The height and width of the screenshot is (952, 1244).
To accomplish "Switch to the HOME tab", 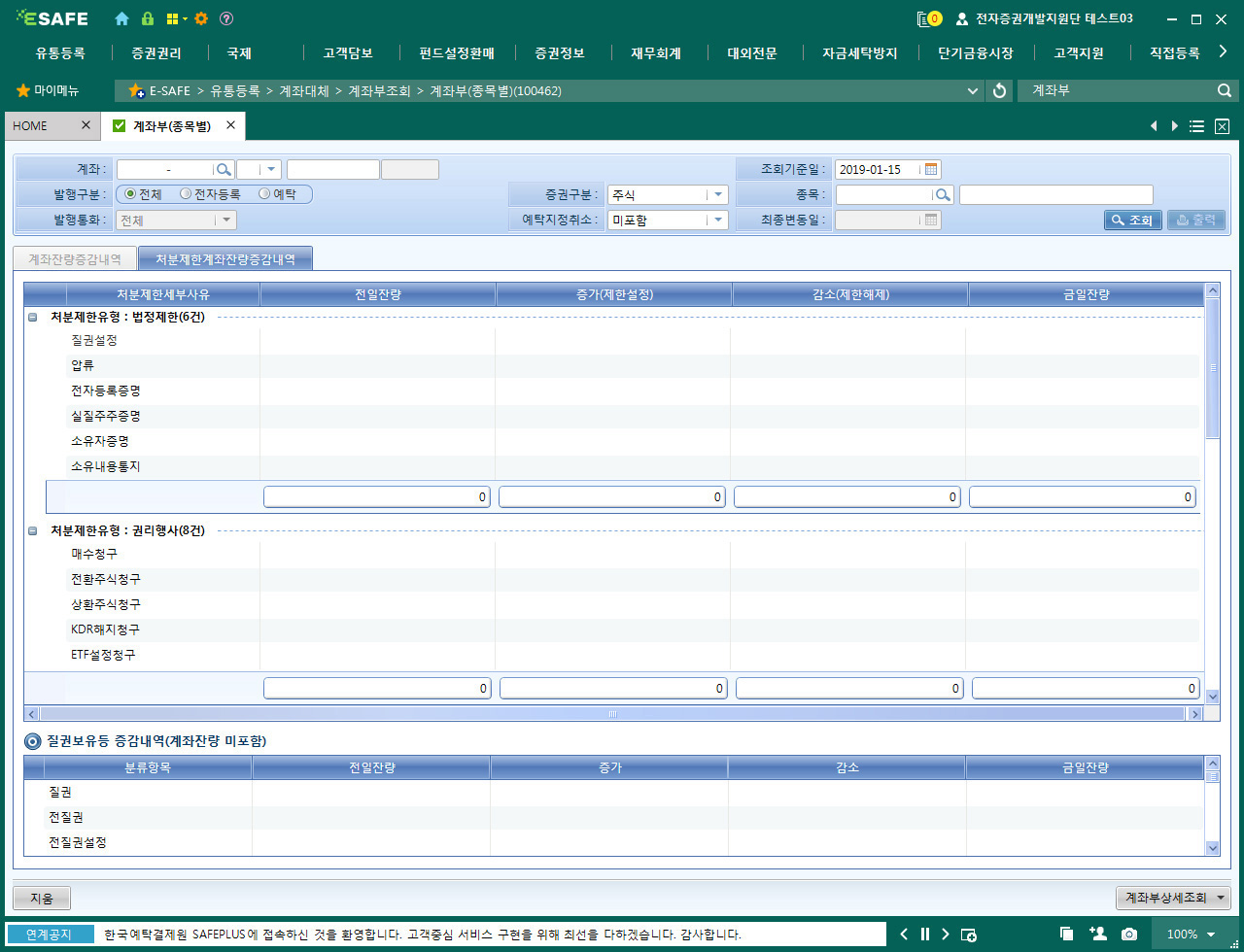I will pyautogui.click(x=30, y=126).
